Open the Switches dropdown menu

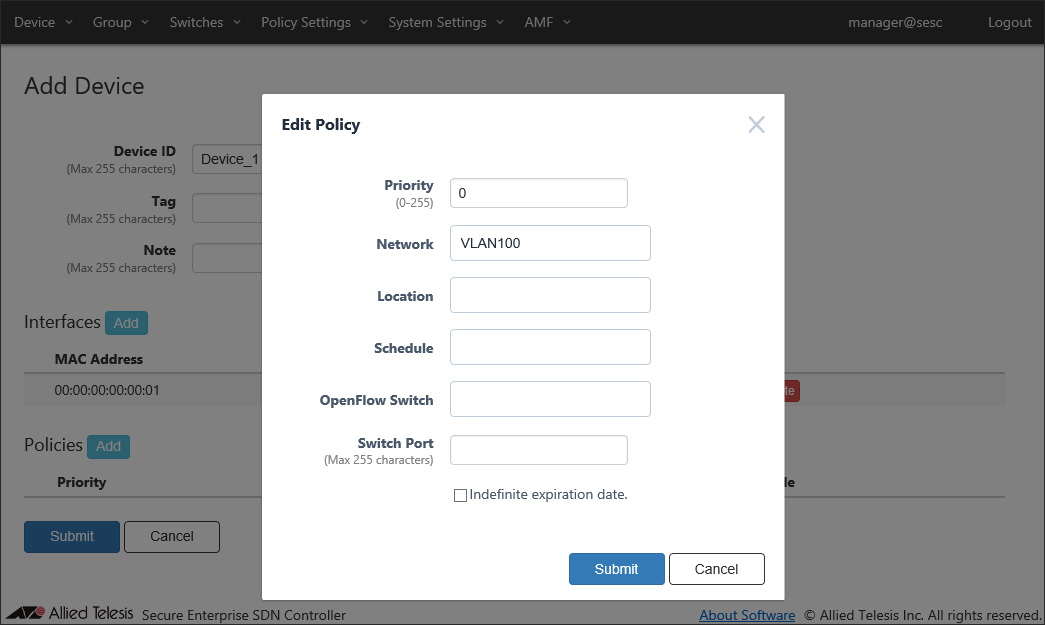[204, 22]
